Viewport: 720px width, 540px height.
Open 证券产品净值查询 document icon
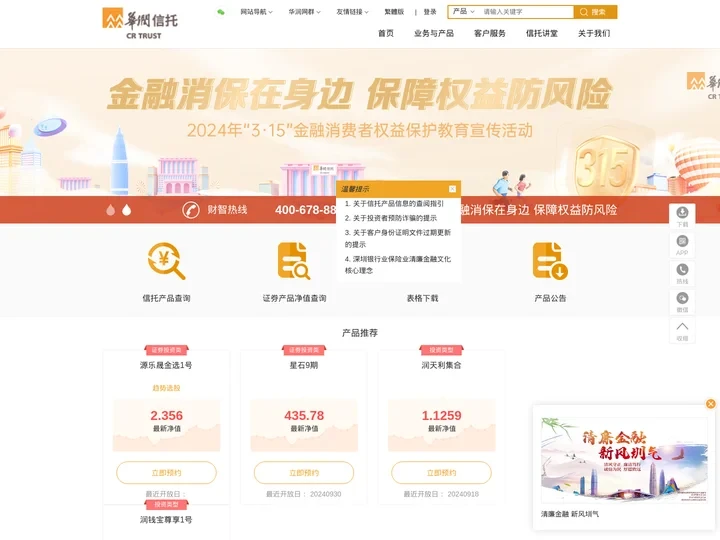(x=294, y=261)
